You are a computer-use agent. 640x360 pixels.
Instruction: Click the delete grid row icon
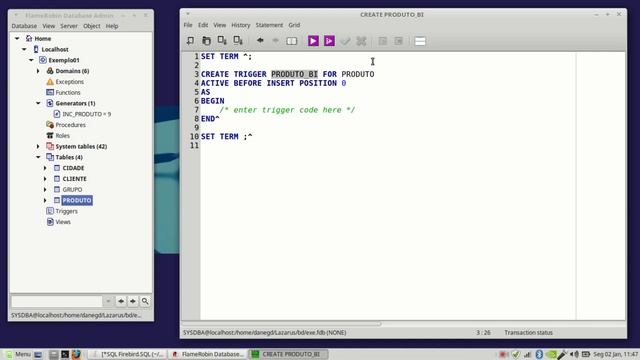tap(399, 41)
